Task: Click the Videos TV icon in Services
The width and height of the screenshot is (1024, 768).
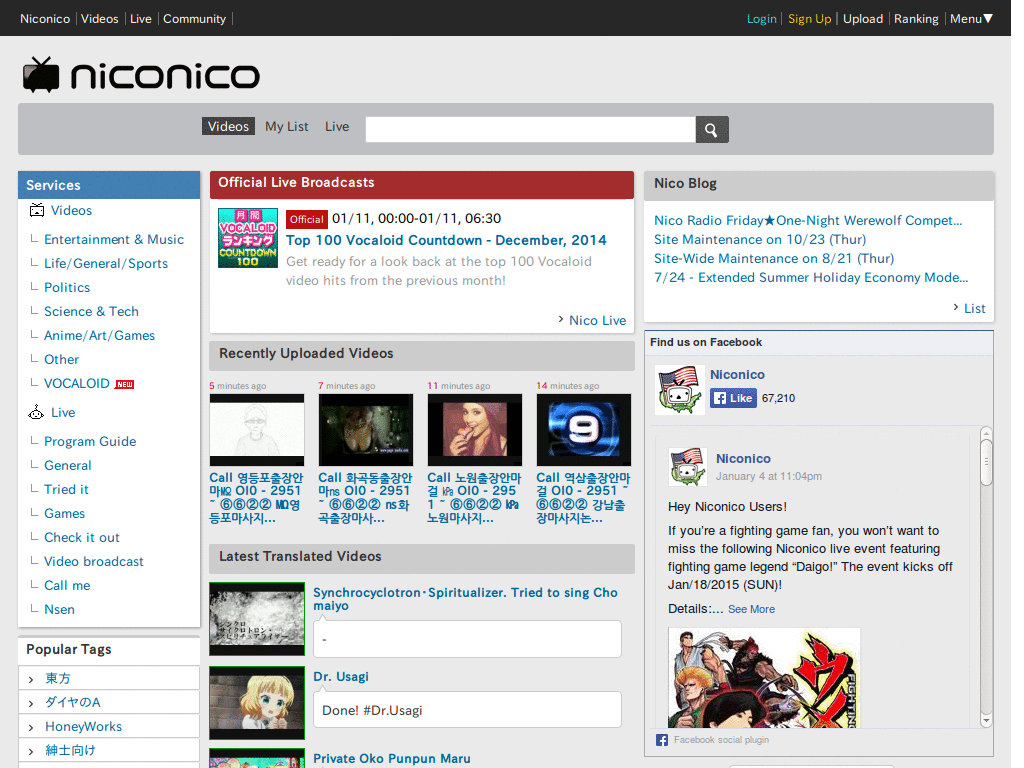Action: point(37,210)
